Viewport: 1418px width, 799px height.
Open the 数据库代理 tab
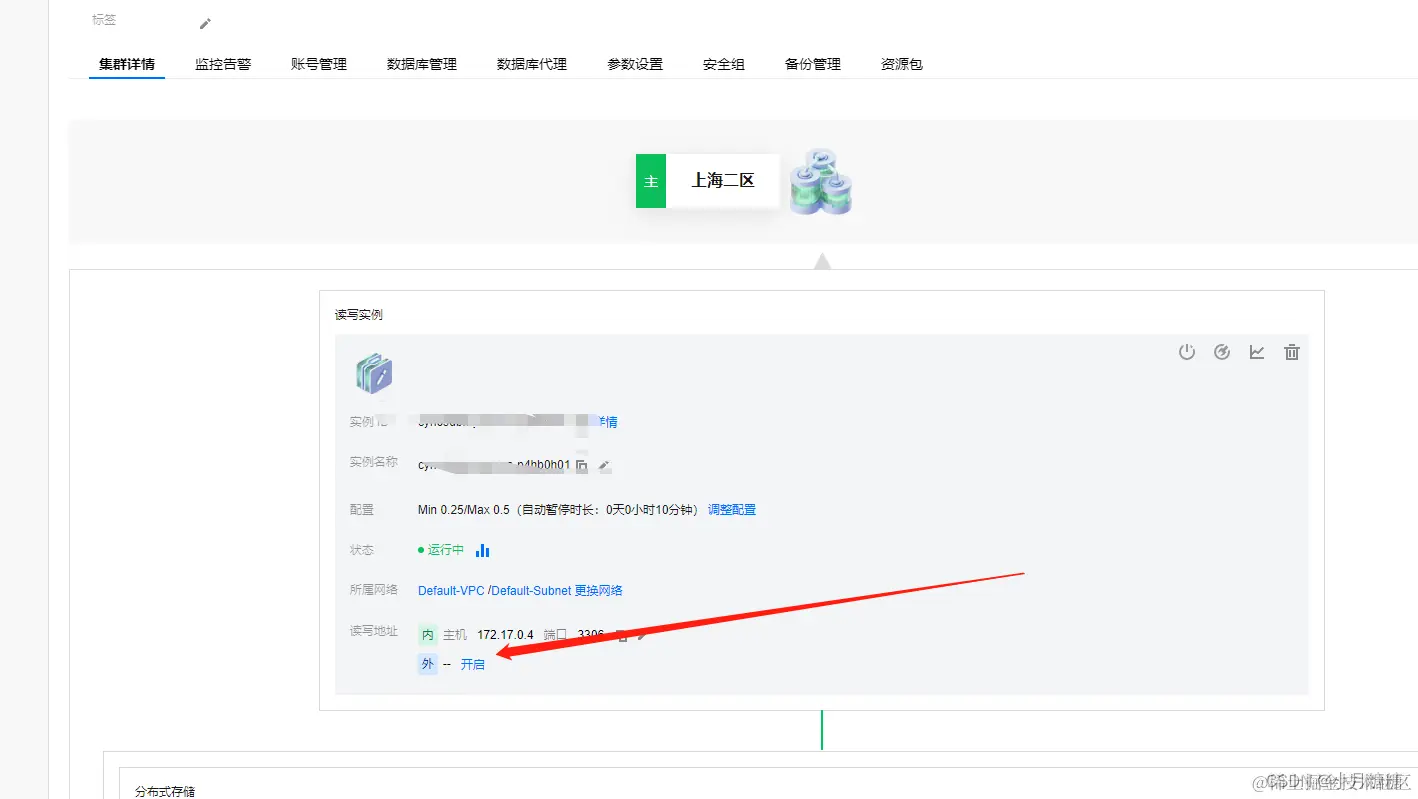(530, 63)
